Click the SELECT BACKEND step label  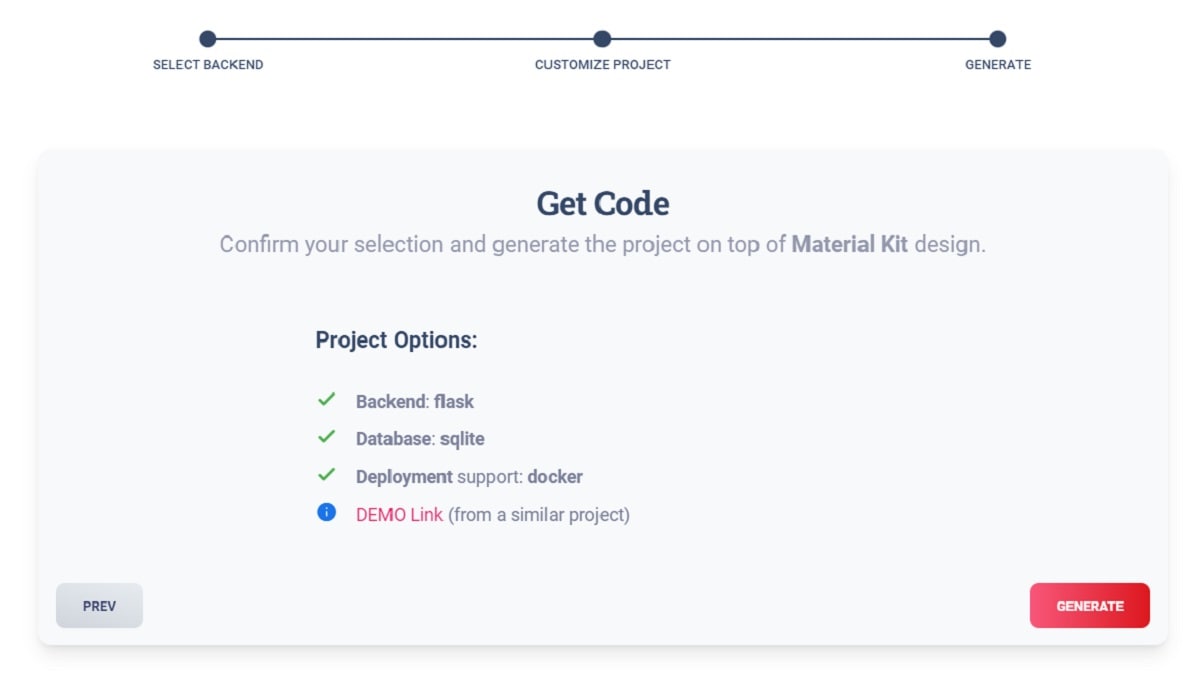coord(206,64)
